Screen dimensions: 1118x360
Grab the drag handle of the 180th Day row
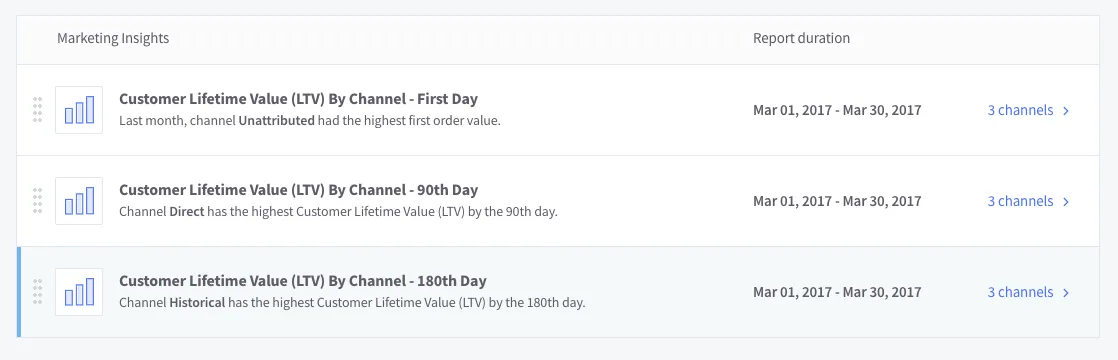click(38, 292)
